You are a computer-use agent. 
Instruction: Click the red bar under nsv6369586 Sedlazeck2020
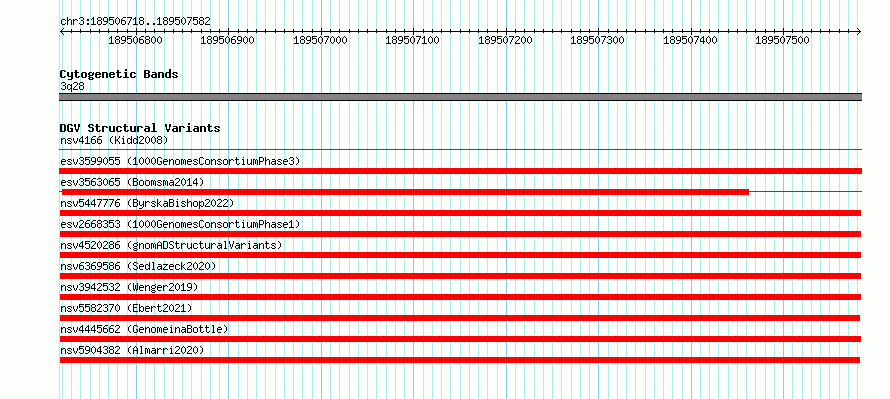(460, 276)
